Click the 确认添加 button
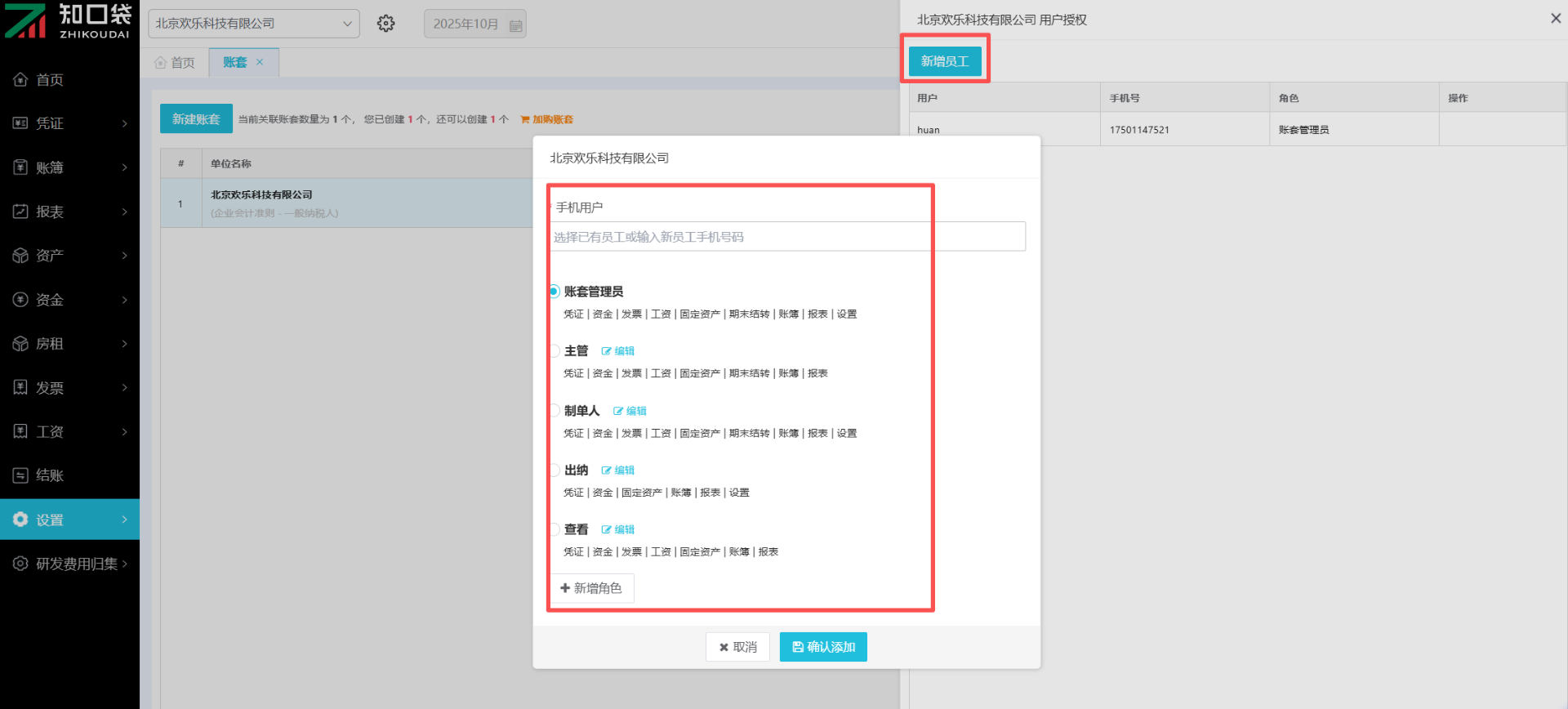1568x709 pixels. click(x=822, y=647)
